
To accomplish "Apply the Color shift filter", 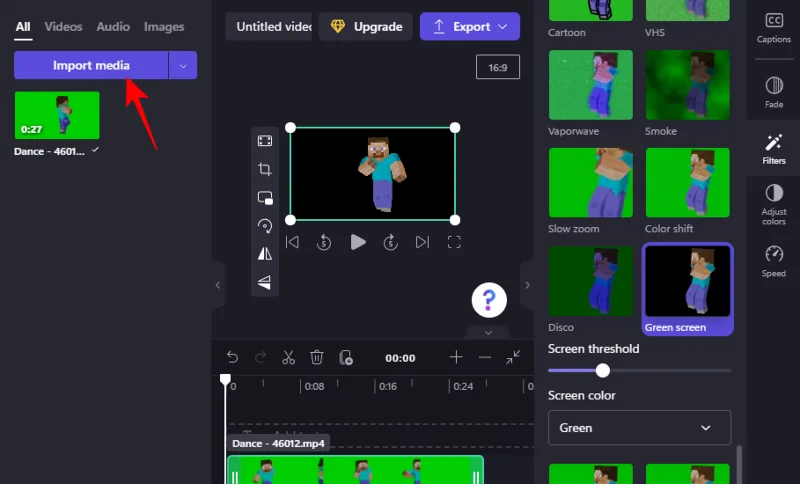I will [688, 183].
